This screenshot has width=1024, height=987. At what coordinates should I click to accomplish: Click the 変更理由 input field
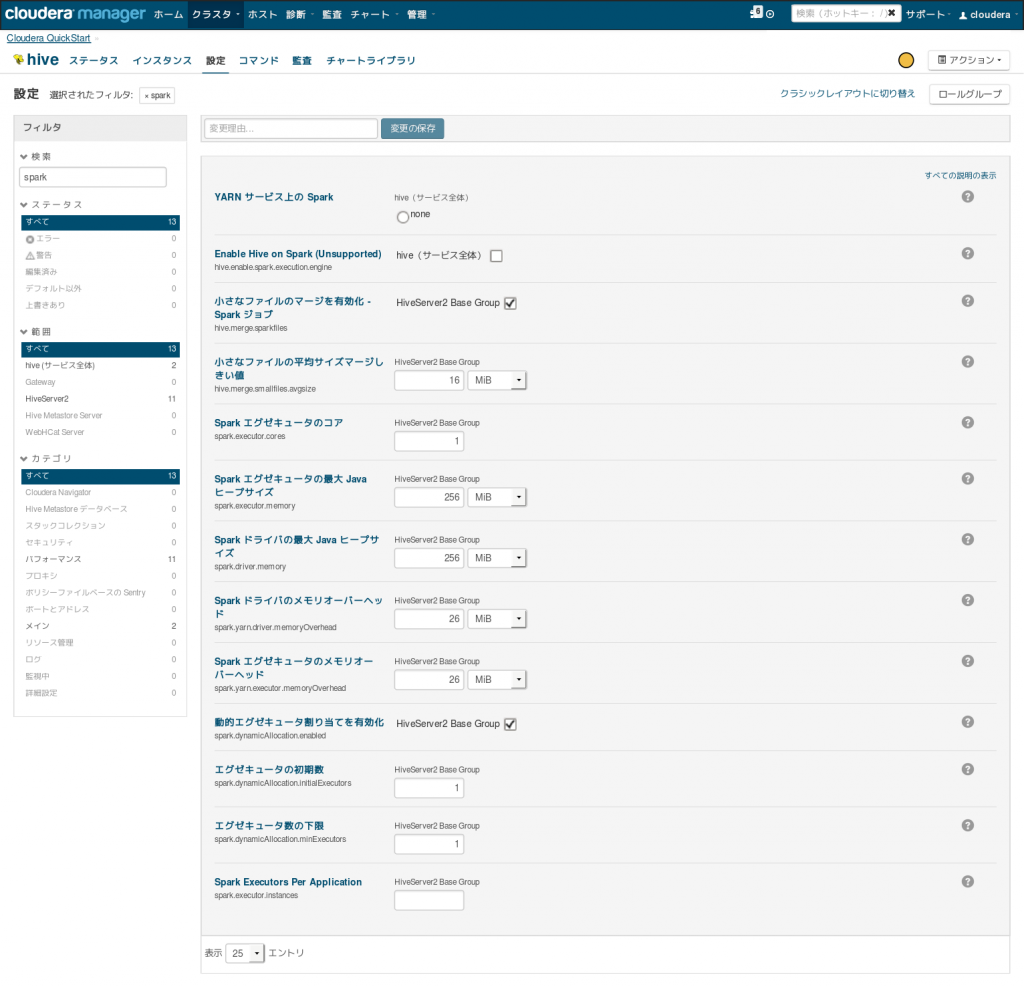tap(291, 129)
